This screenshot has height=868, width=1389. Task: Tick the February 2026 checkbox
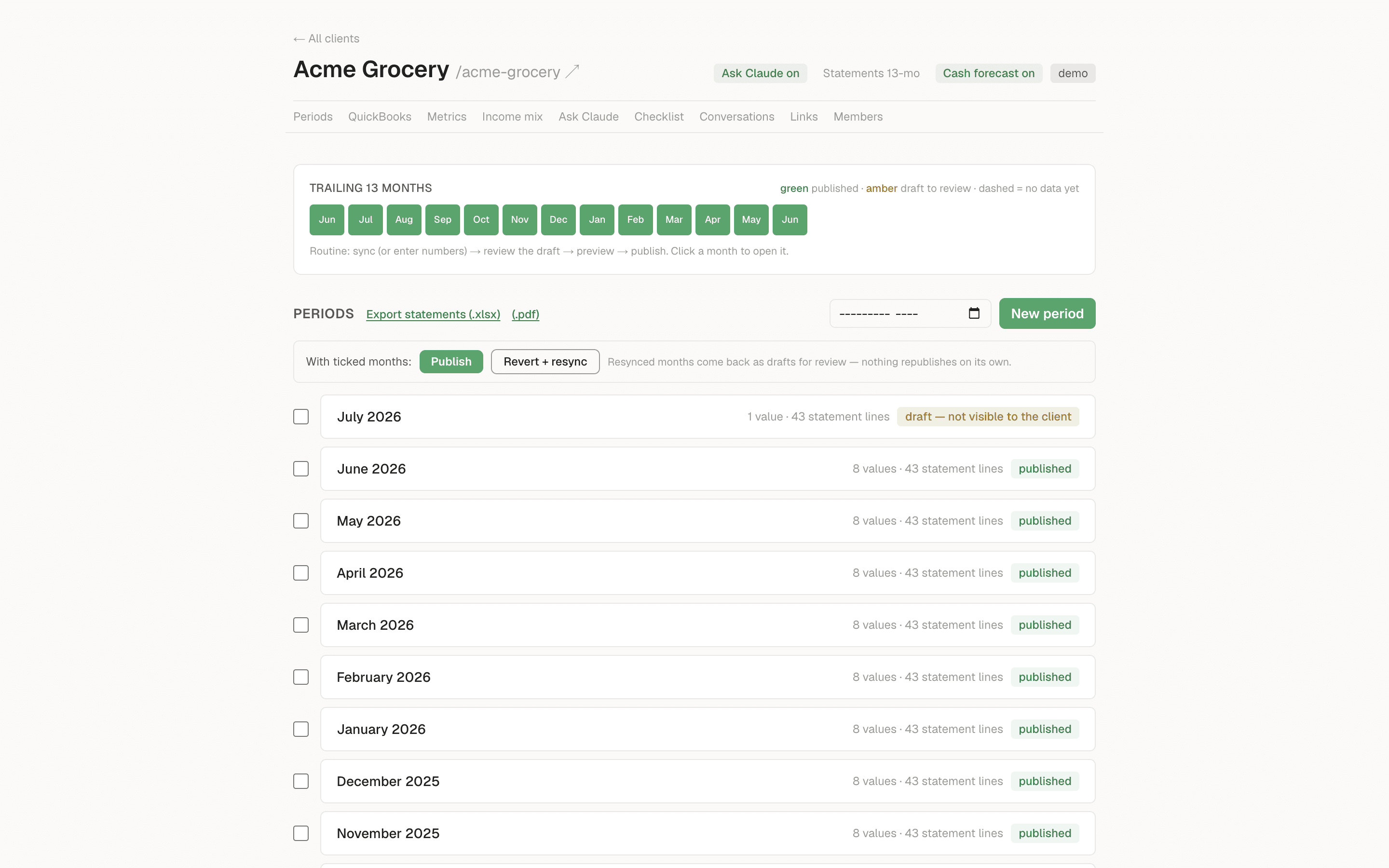coord(301,678)
